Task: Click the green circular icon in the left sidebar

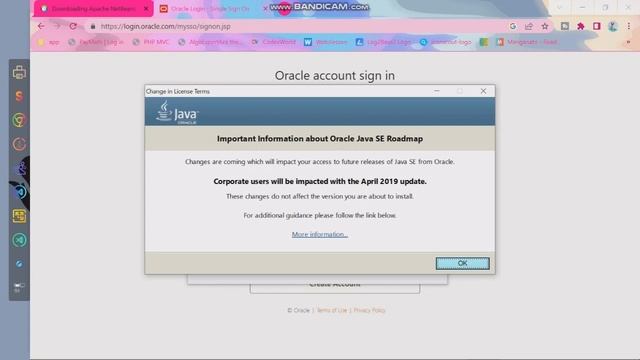Action: pyautogui.click(x=19, y=240)
